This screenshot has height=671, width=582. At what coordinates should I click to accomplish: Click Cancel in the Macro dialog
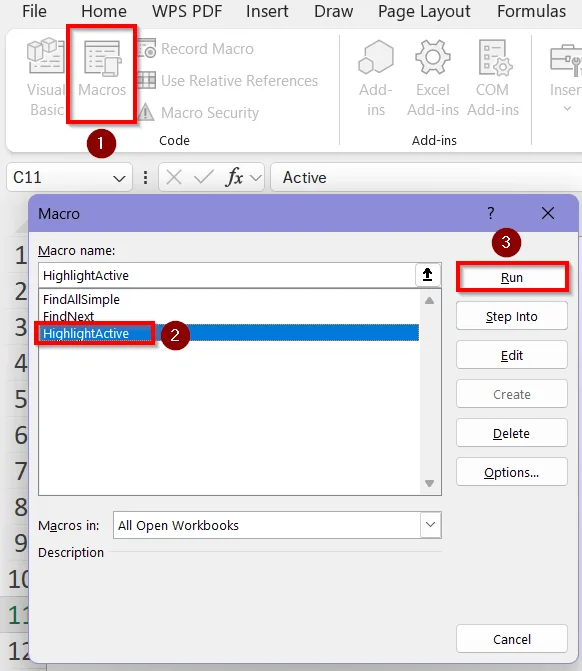[x=512, y=639]
